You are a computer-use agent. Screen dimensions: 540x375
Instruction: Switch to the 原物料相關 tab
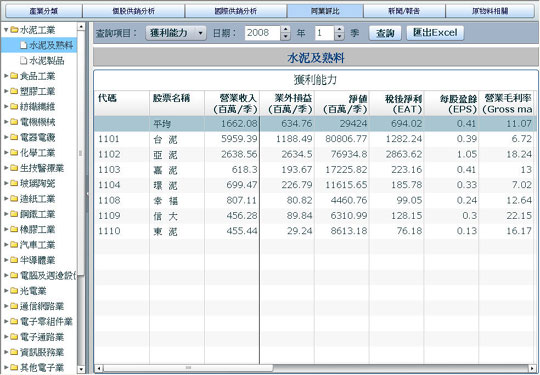490,11
